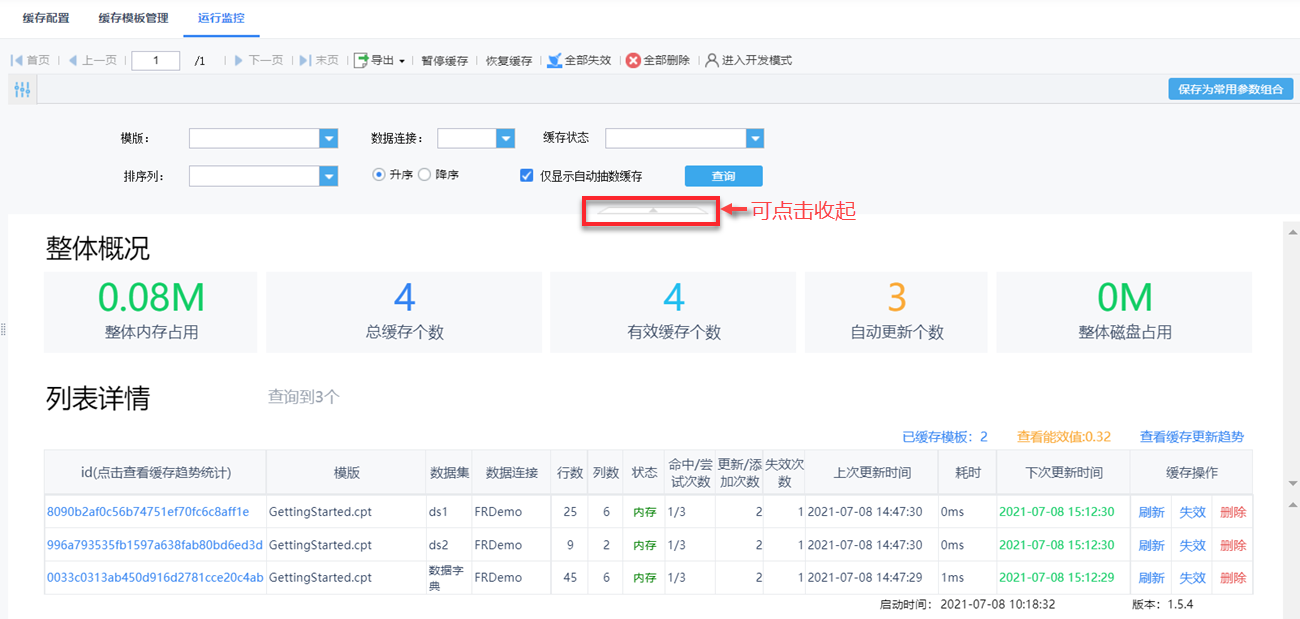Click the 上次更新时间 column header
This screenshot has height=619, width=1300.
pyautogui.click(x=872, y=473)
